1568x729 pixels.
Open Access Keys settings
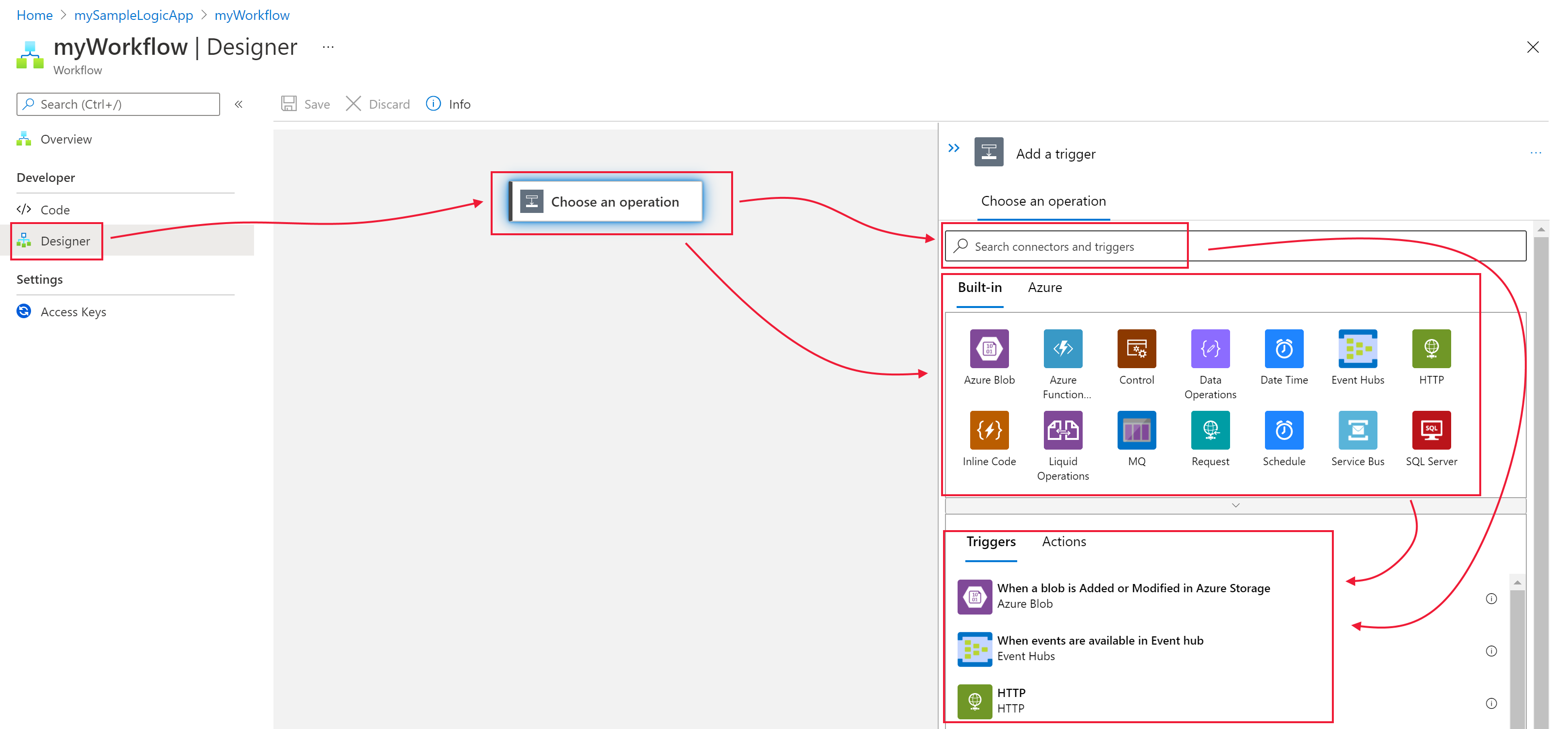73,312
